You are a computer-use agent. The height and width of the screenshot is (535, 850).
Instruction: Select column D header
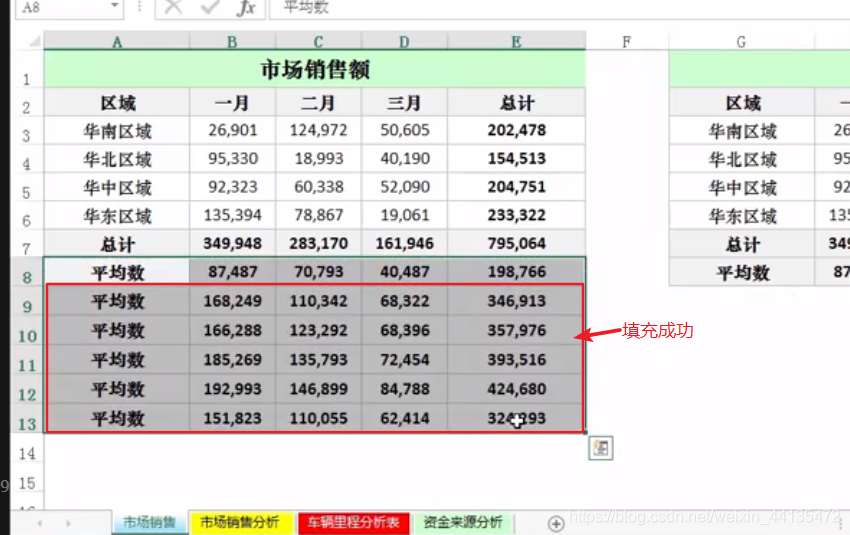pos(404,41)
